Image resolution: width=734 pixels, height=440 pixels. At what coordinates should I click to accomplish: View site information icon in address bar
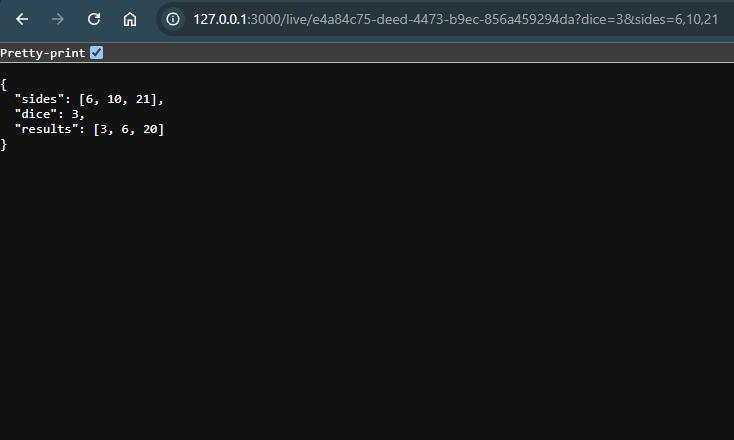click(173, 19)
